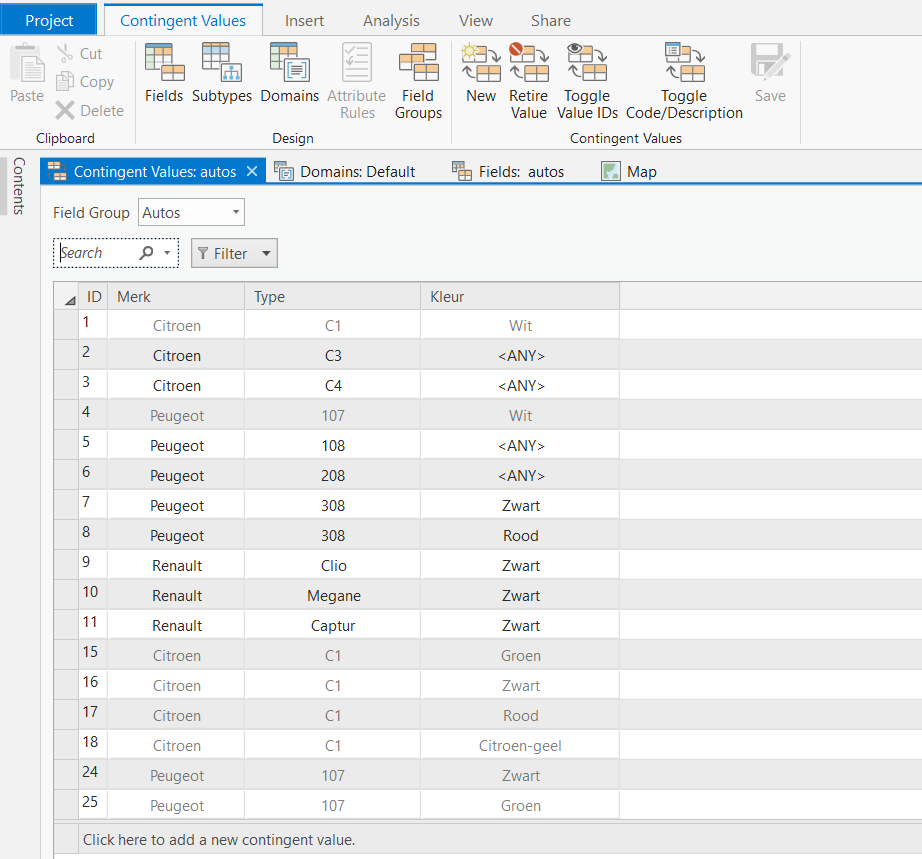Click the 208 type cell
This screenshot has width=922, height=859.
coord(333,475)
